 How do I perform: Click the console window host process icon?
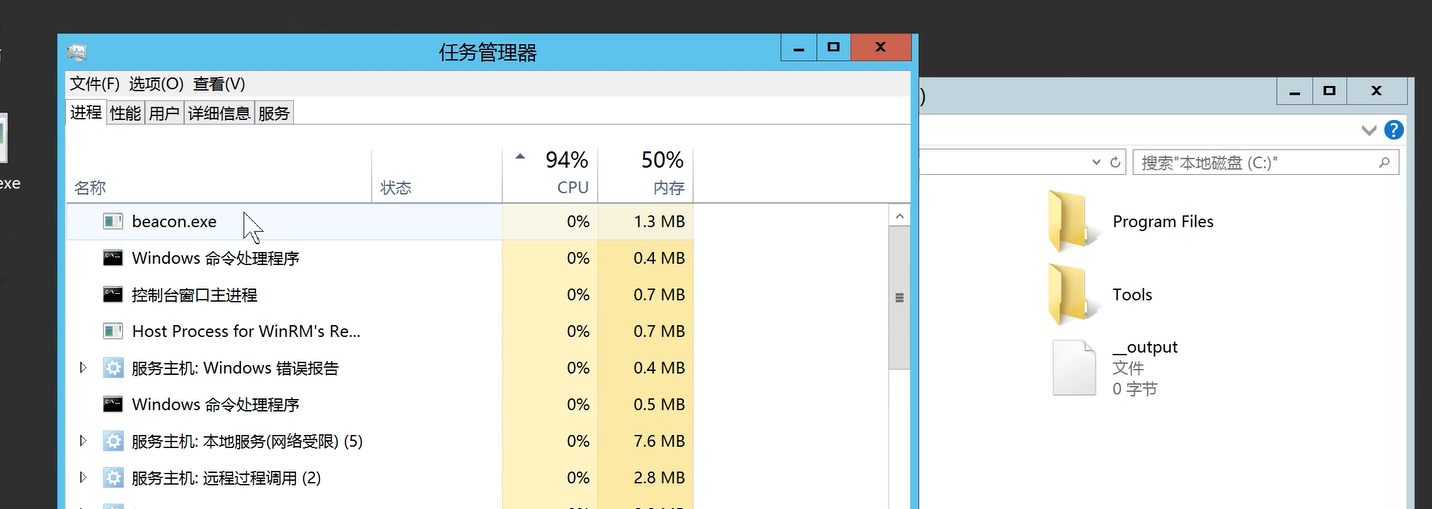click(x=113, y=295)
